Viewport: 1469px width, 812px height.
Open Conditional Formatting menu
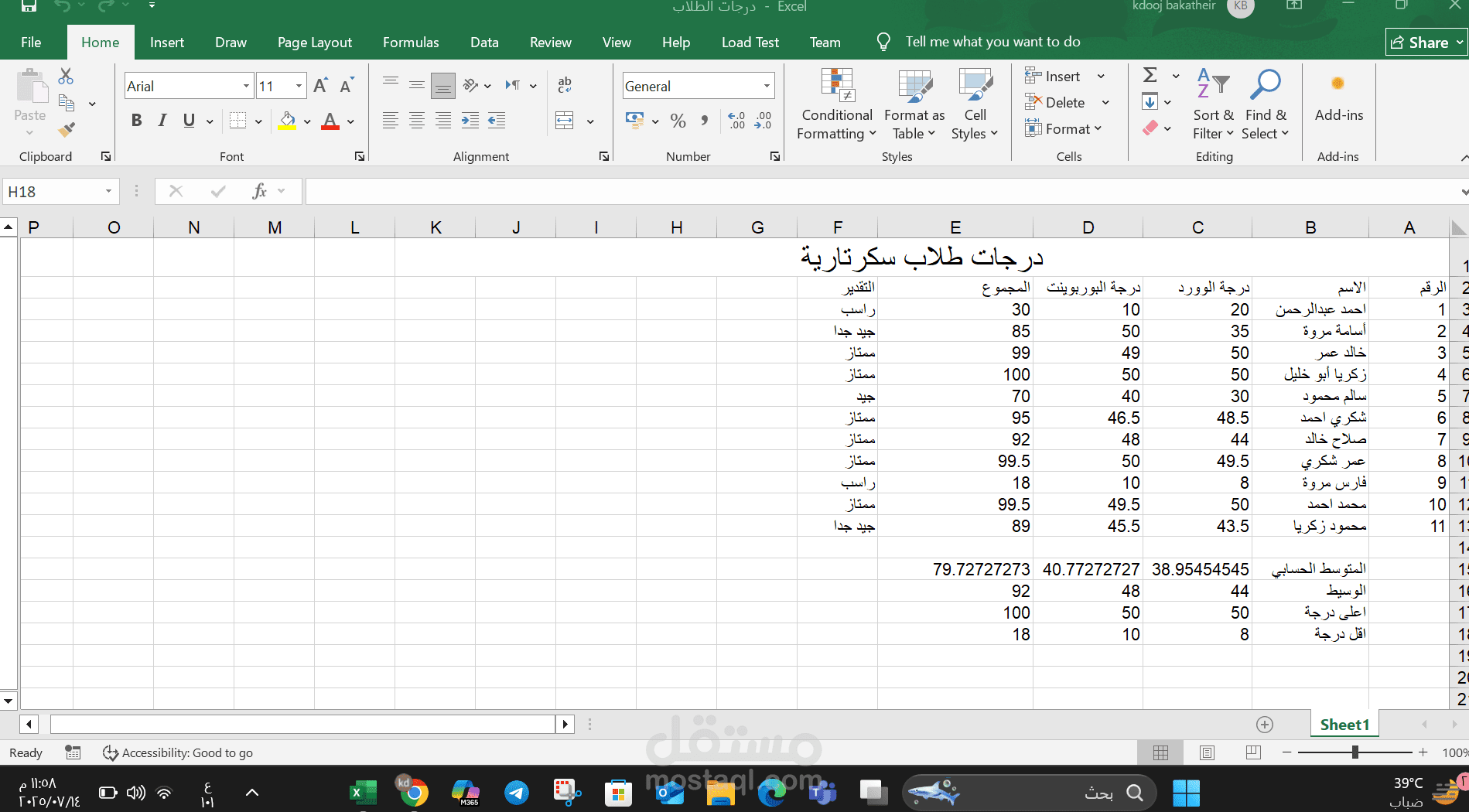pyautogui.click(x=836, y=105)
